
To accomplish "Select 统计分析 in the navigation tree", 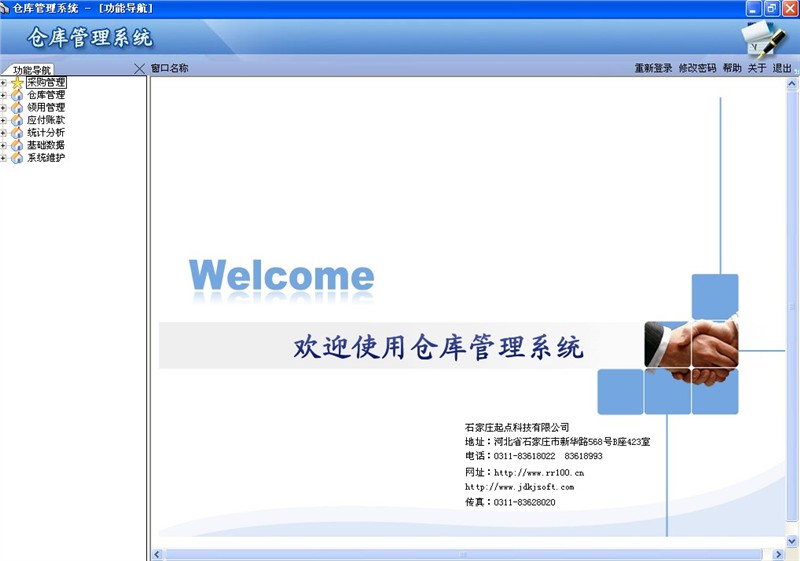I will (46, 133).
